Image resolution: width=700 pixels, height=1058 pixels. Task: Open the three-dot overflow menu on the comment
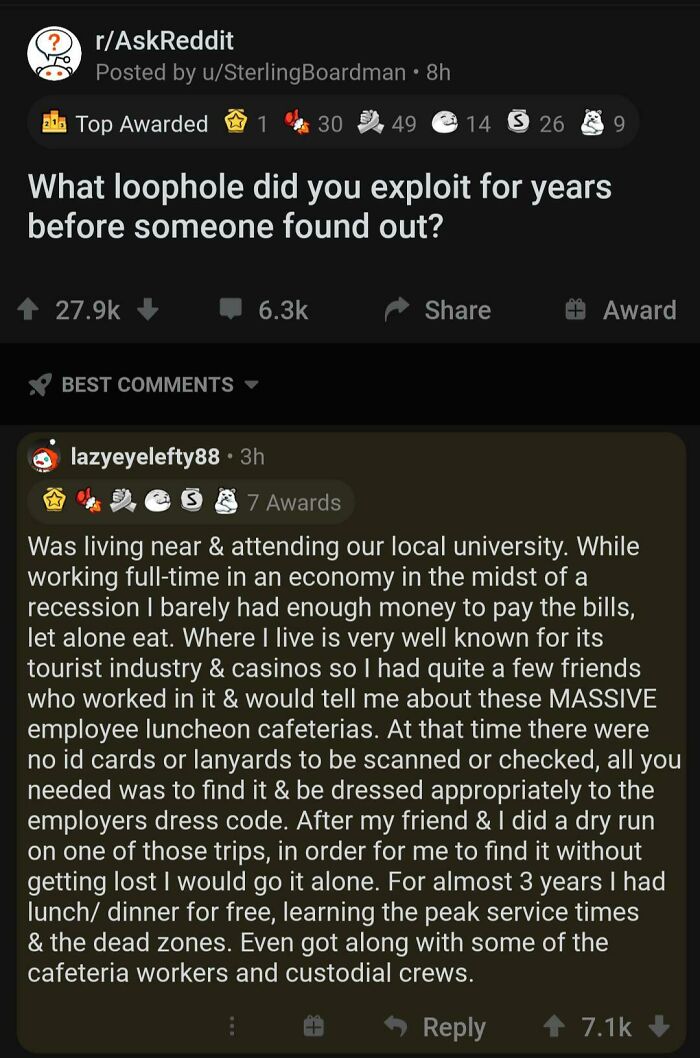point(232,1027)
